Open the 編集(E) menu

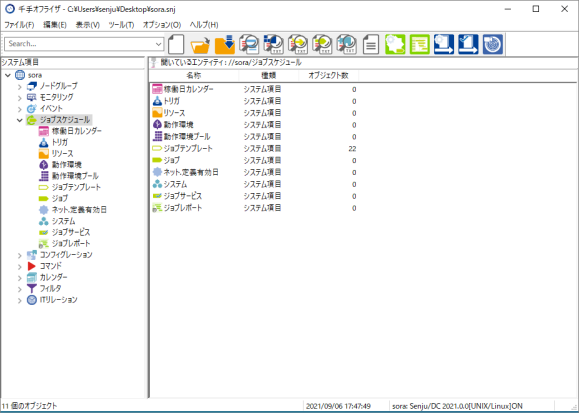click(55, 25)
